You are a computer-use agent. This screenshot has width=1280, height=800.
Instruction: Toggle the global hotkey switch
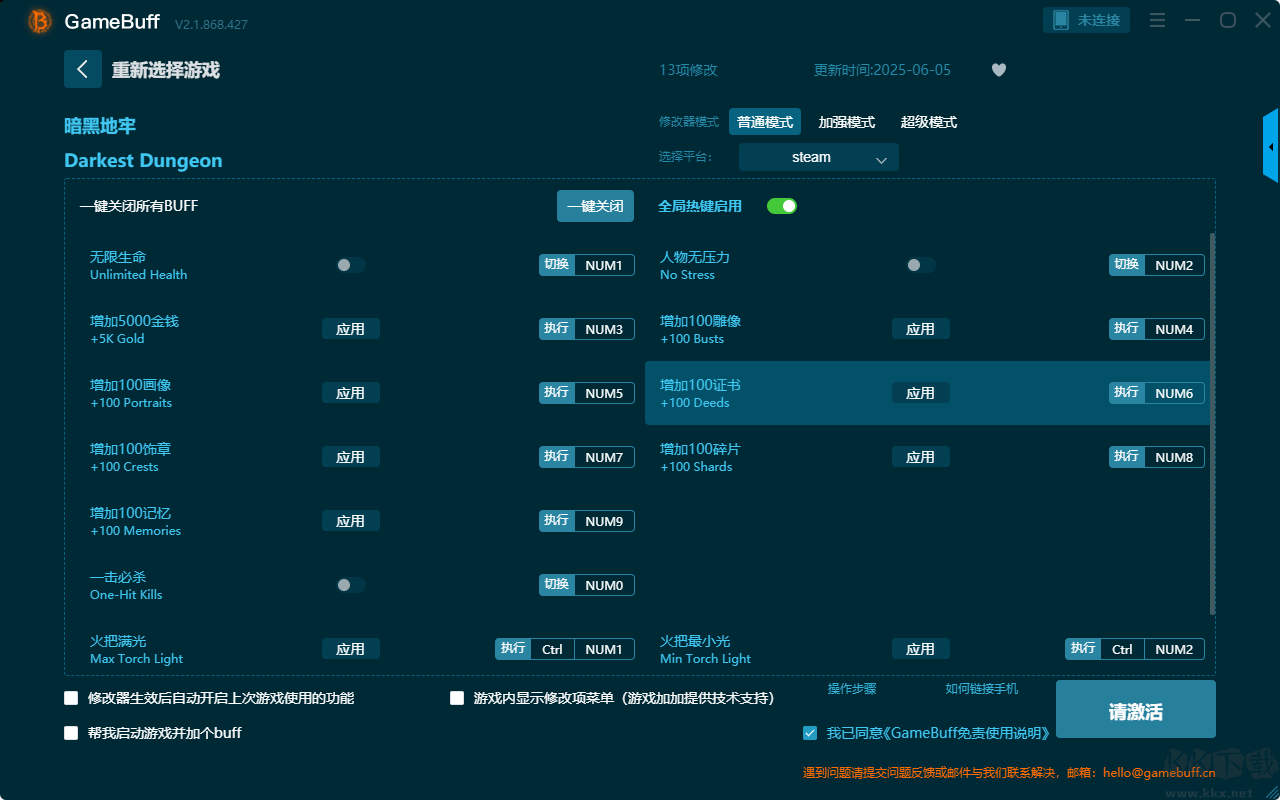782,206
